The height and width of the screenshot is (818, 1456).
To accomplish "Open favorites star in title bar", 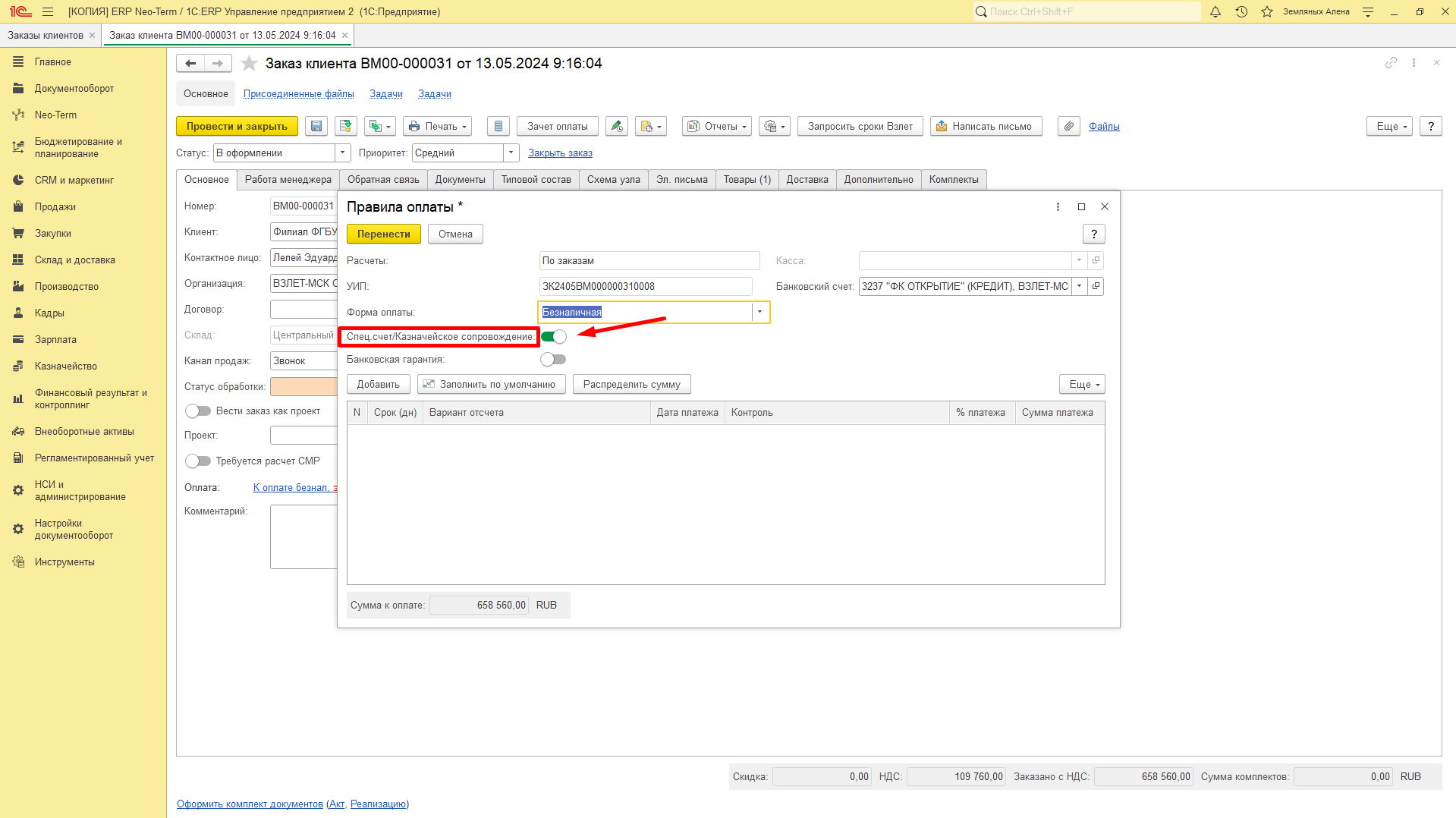I will coord(1267,11).
